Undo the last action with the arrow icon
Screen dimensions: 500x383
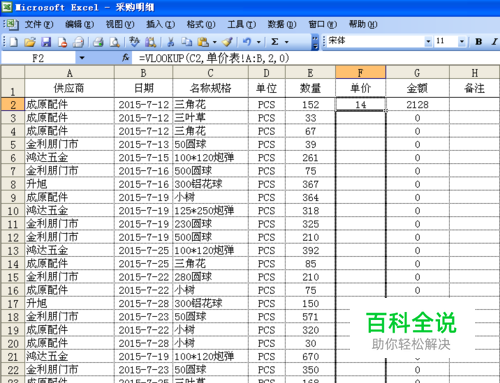point(247,42)
